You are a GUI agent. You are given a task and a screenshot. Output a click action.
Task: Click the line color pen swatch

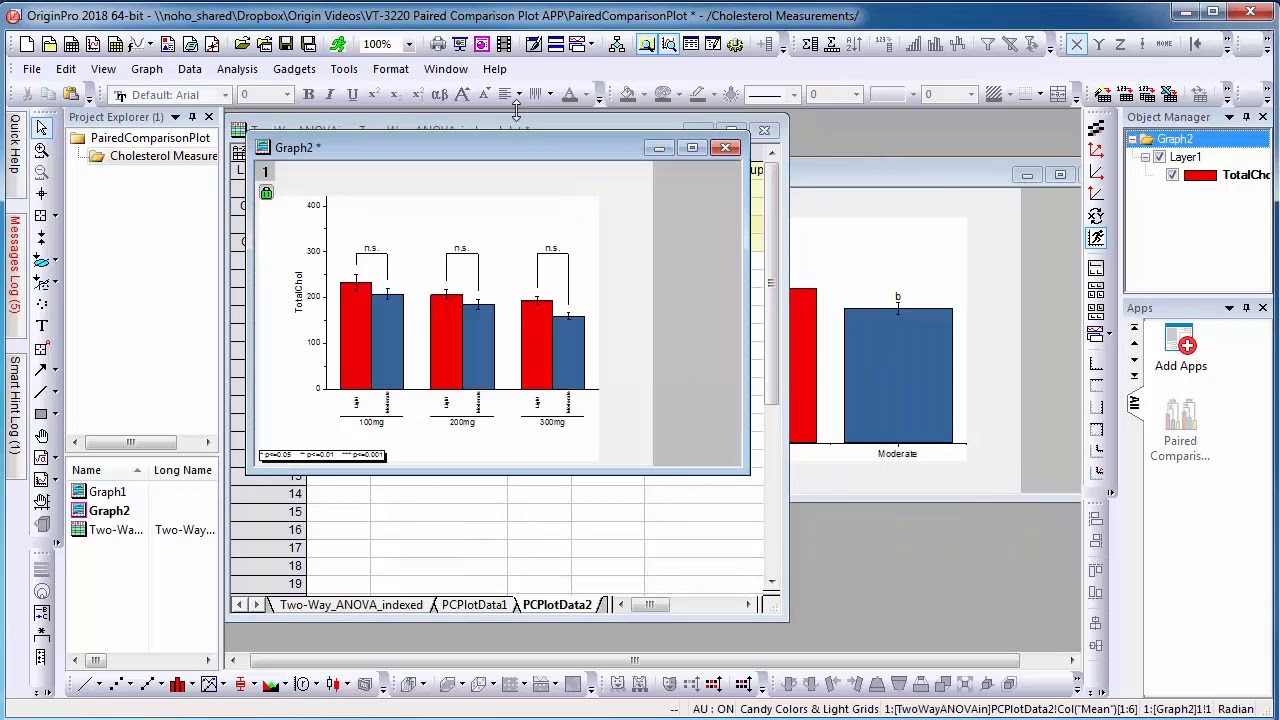click(697, 95)
